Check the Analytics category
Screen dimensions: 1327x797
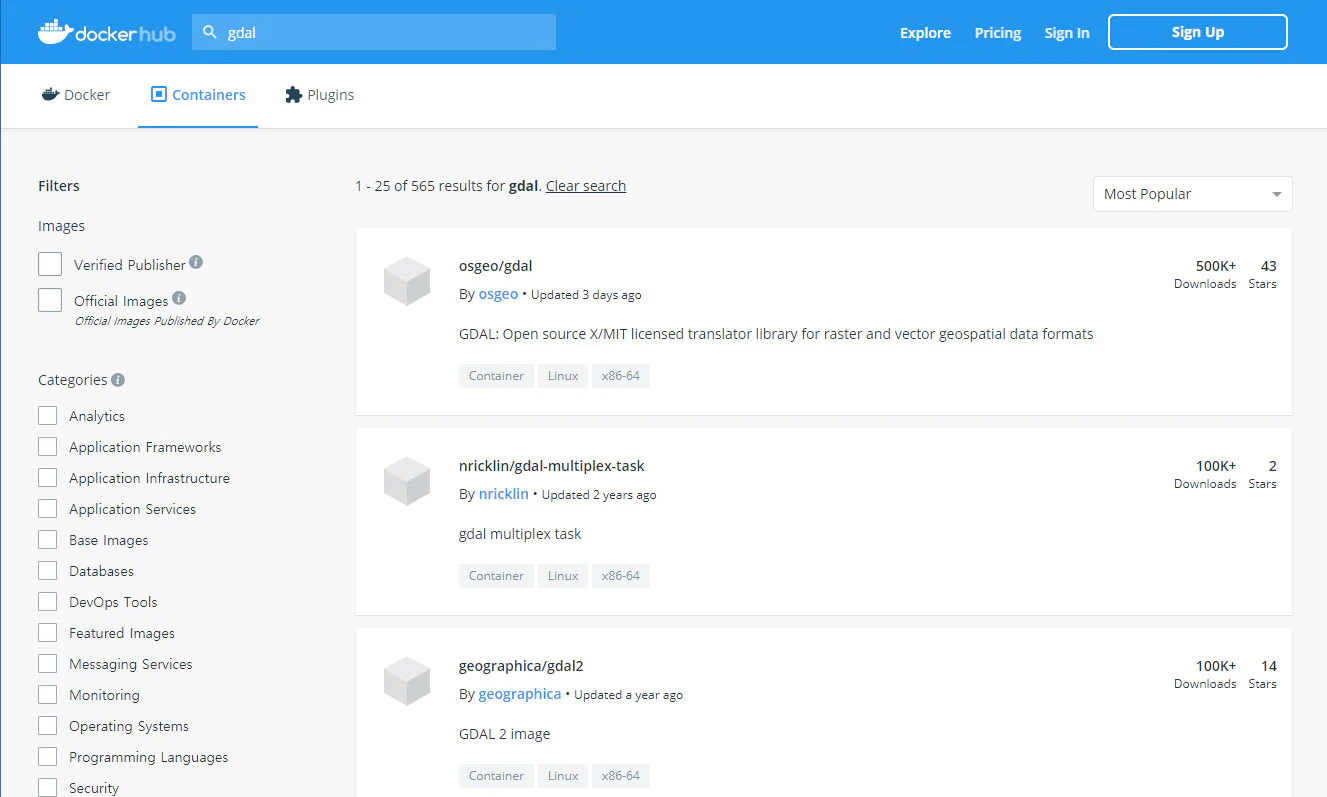pos(47,416)
